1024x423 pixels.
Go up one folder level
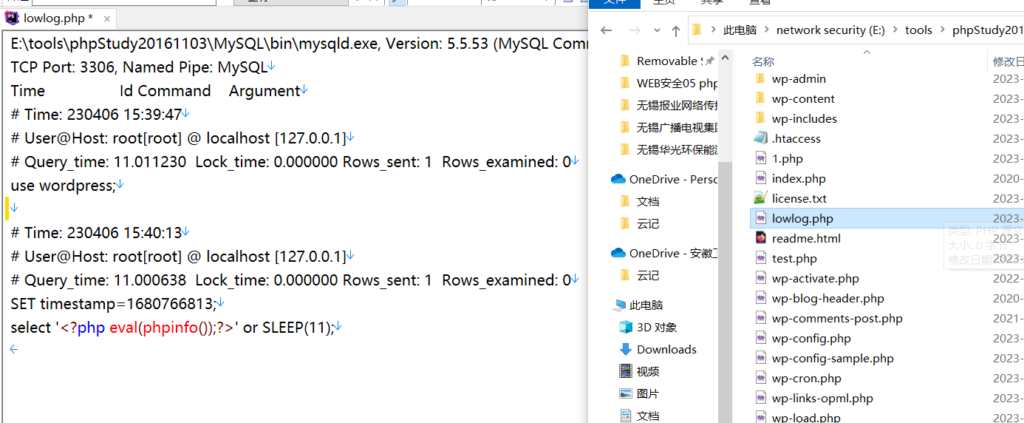676,31
